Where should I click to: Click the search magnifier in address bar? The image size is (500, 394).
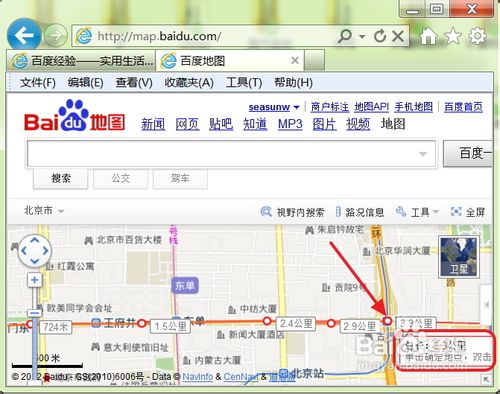click(x=345, y=36)
